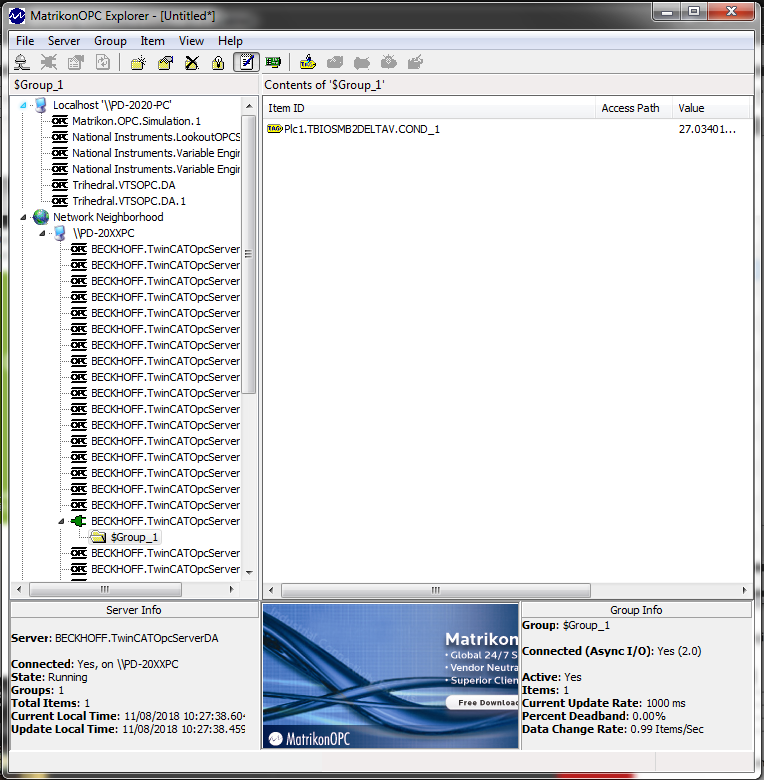Open the Server menu
This screenshot has width=764, height=780.
64,41
